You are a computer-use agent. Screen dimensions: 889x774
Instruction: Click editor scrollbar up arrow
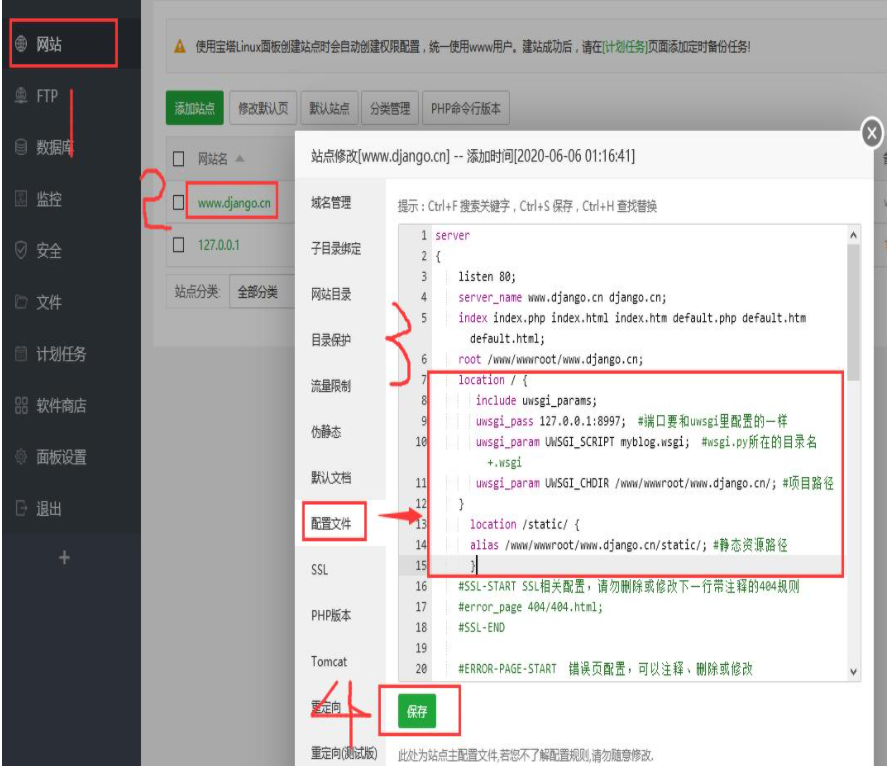[853, 235]
